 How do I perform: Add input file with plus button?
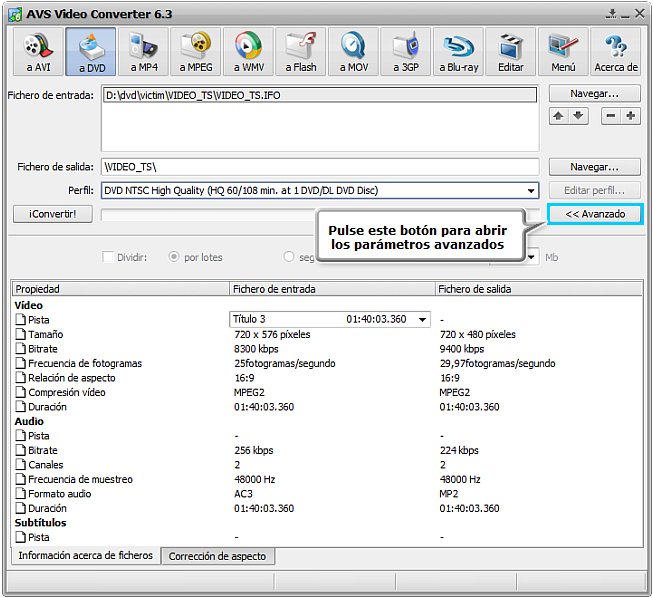click(x=631, y=116)
